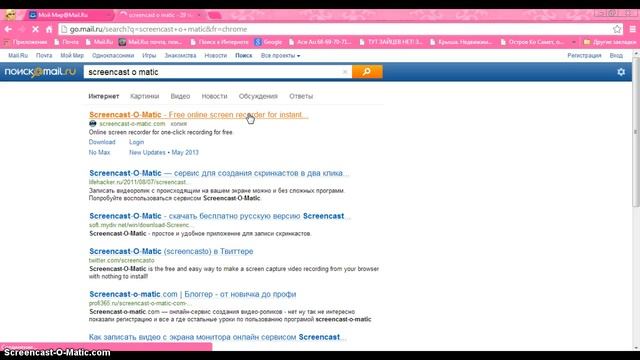Image resolution: width=640 pixels, height=360 pixels.
Task: Submit search with orange magnifier button
Action: (367, 72)
